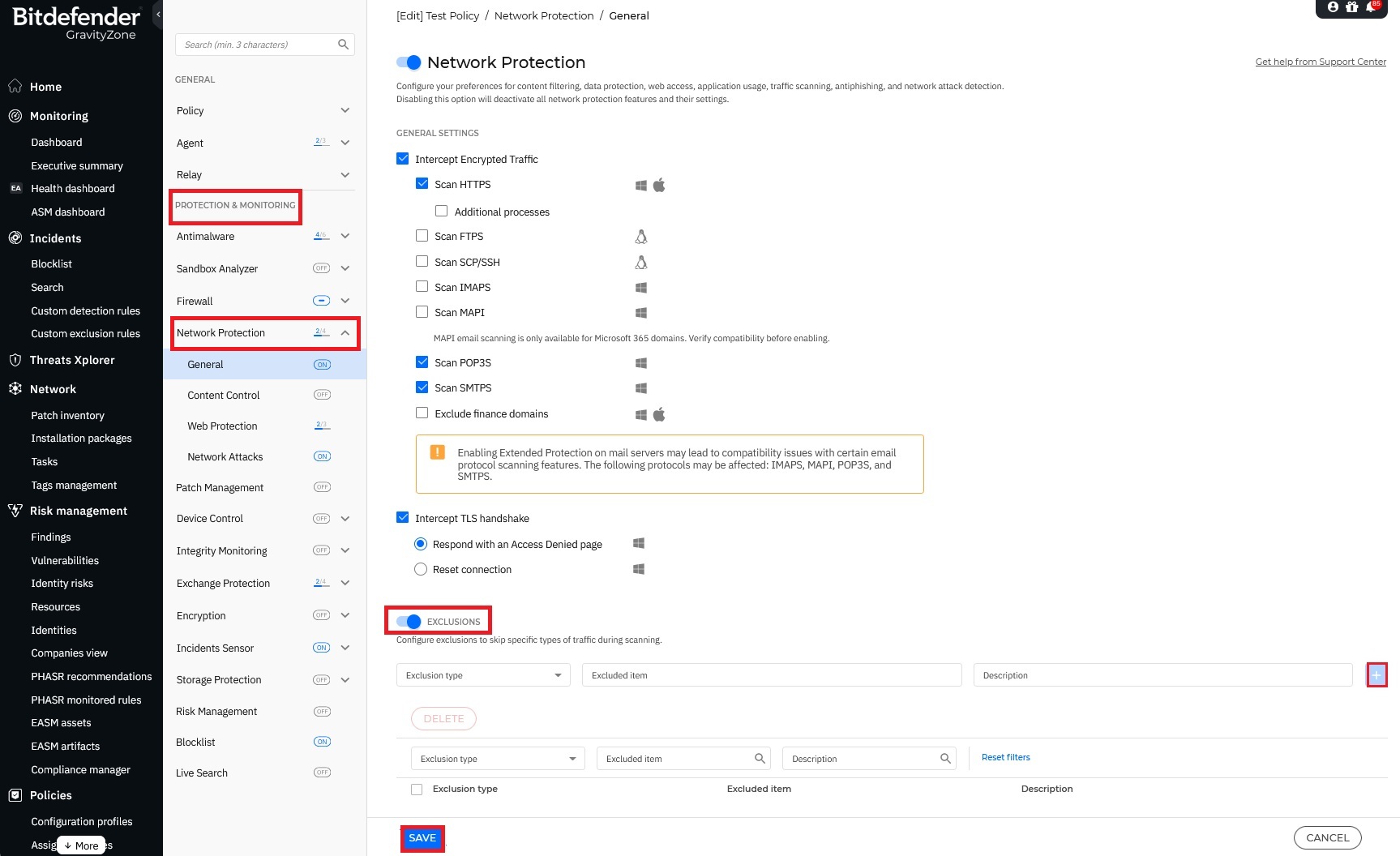Screen dimensions: 1400x856
Task: Click the Cancel button
Action: click(x=1328, y=838)
